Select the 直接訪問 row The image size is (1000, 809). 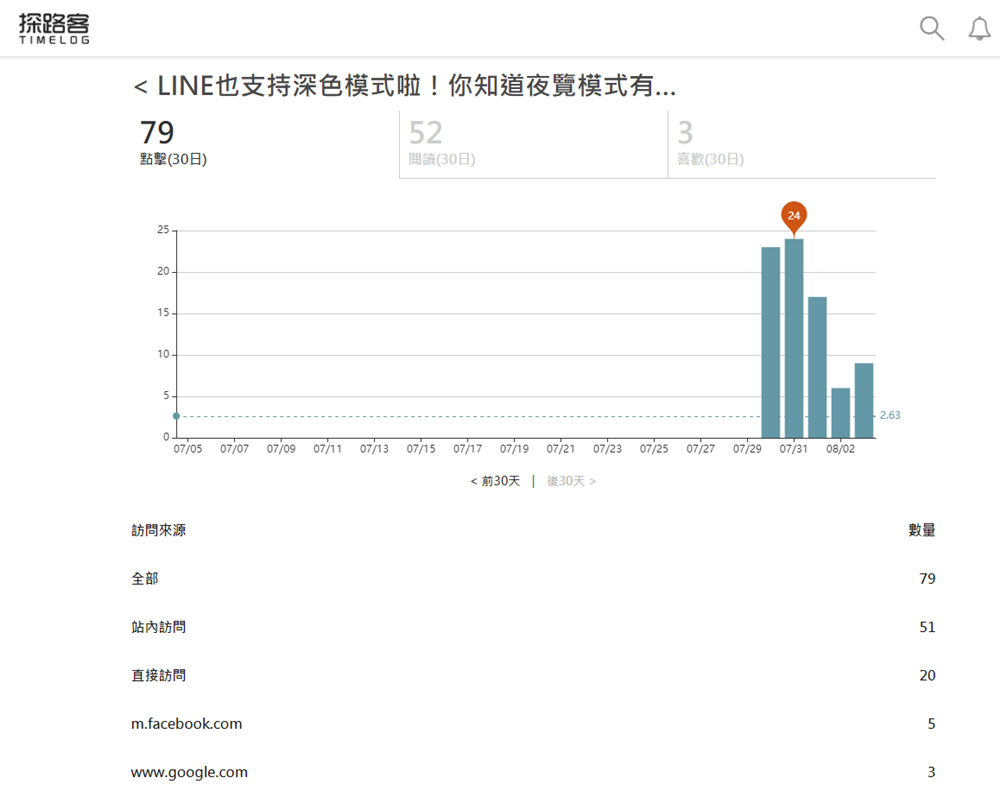point(533,676)
